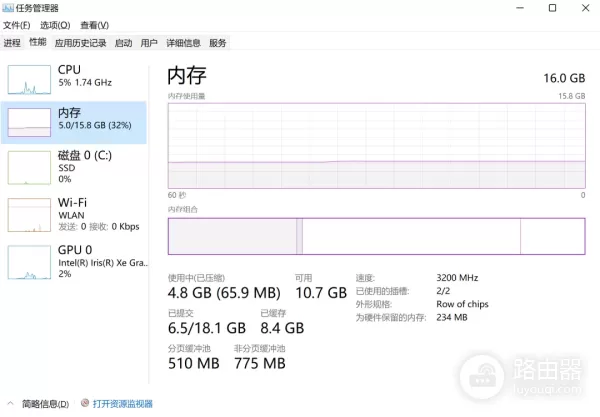Viewport: 600px width, 417px height.
Task: Select the 磁盘 0 (C:) disk graph
Action: pos(28,166)
